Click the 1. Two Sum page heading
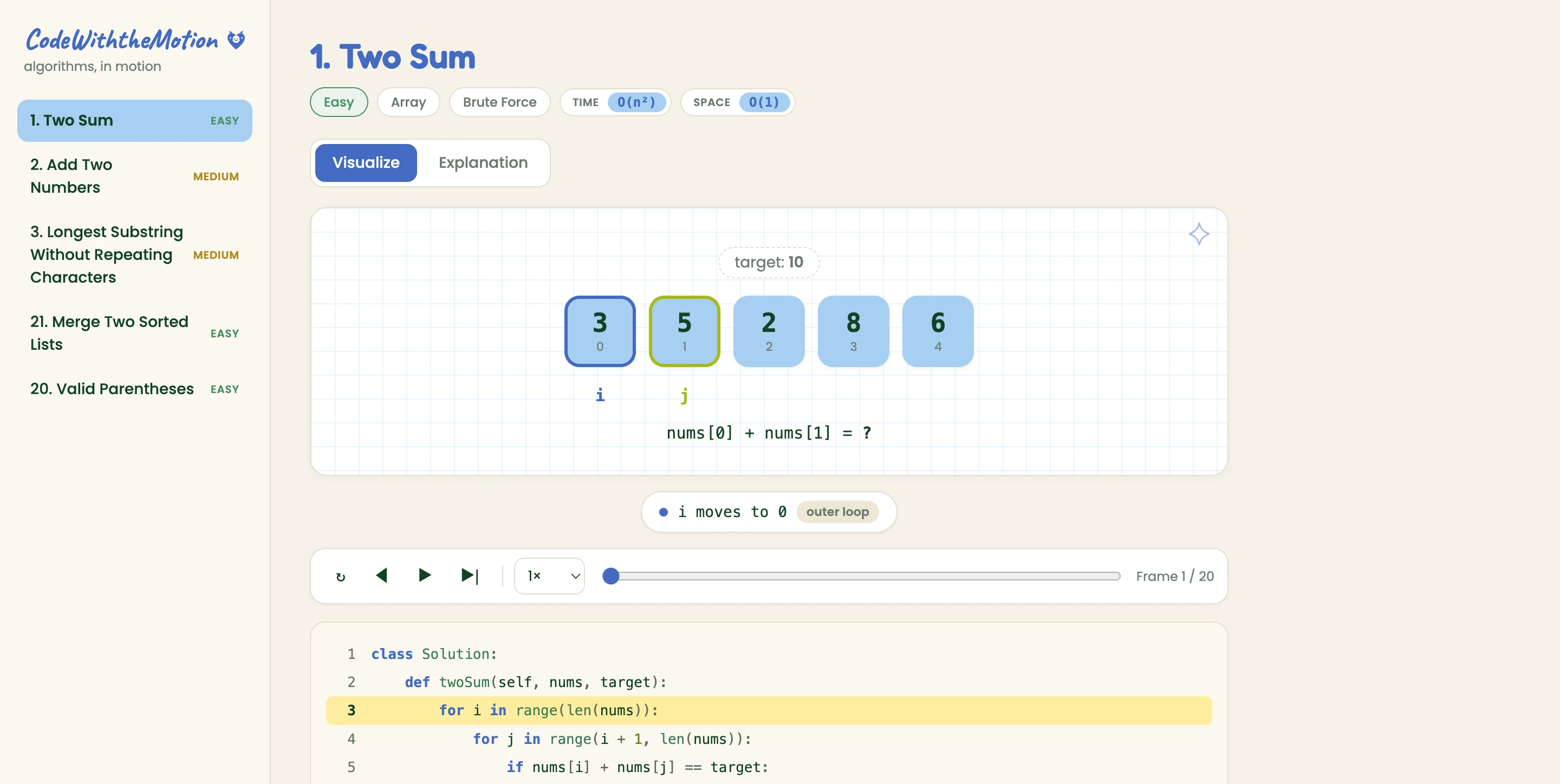 (392, 57)
